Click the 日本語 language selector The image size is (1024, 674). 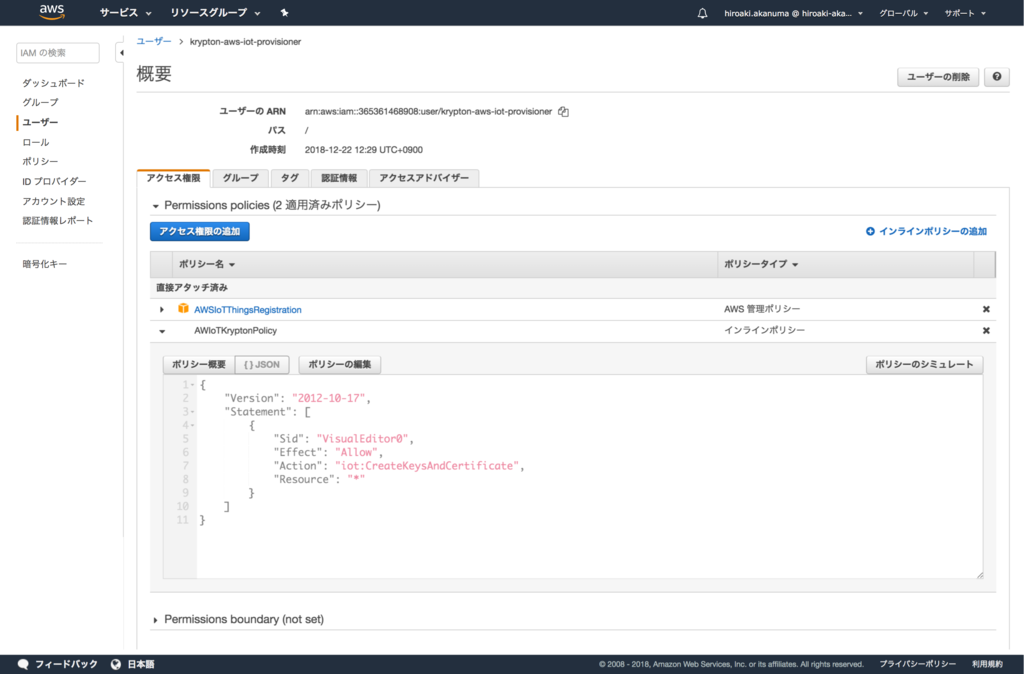pyautogui.click(x=140, y=664)
